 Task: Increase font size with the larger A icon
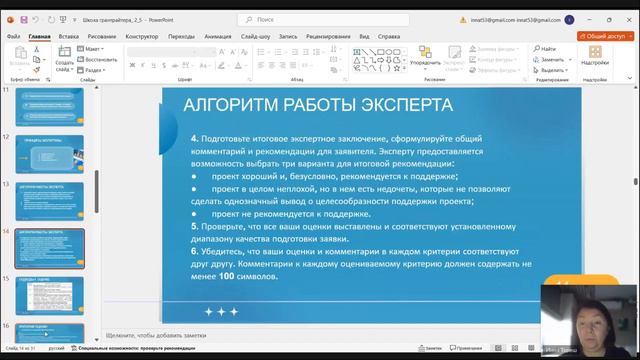pyautogui.click(x=222, y=52)
